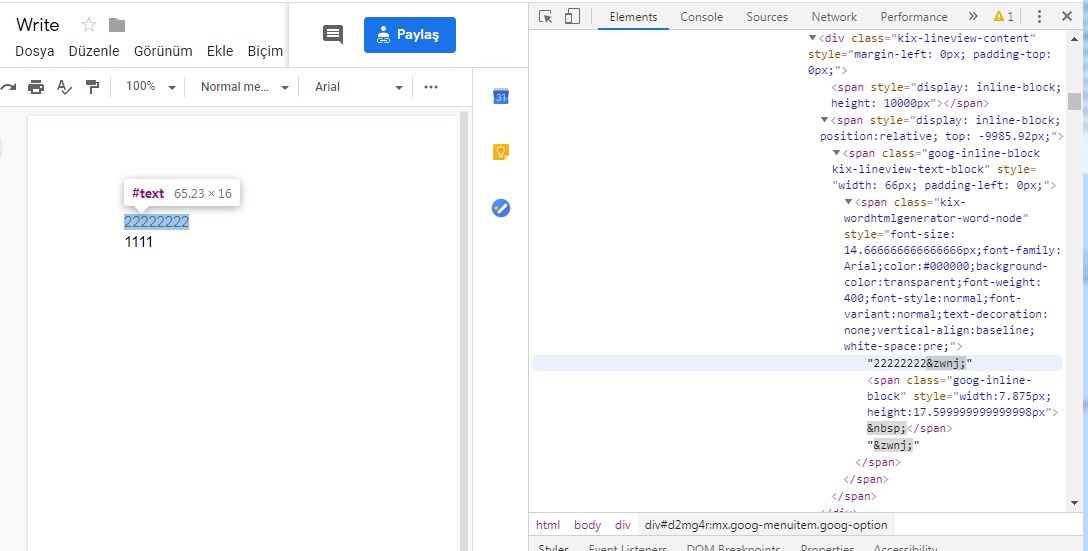Open Google Keep lightbulb icon
Image resolution: width=1088 pixels, height=551 pixels.
click(501, 152)
